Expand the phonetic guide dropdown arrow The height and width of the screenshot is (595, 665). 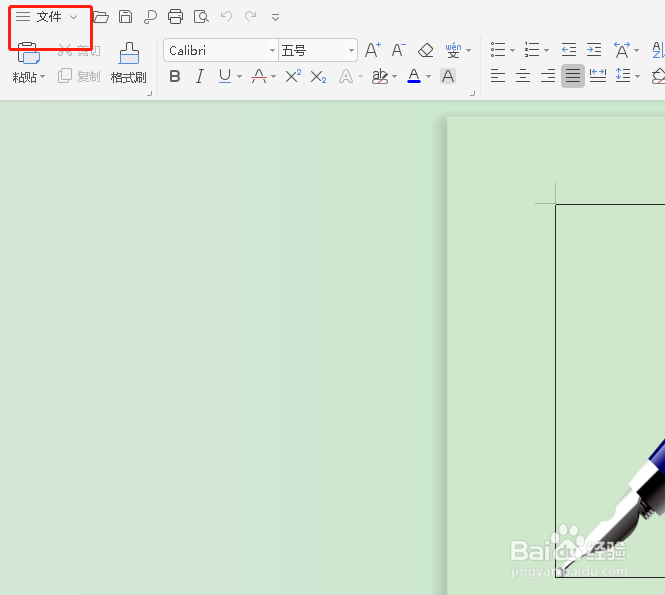(469, 50)
